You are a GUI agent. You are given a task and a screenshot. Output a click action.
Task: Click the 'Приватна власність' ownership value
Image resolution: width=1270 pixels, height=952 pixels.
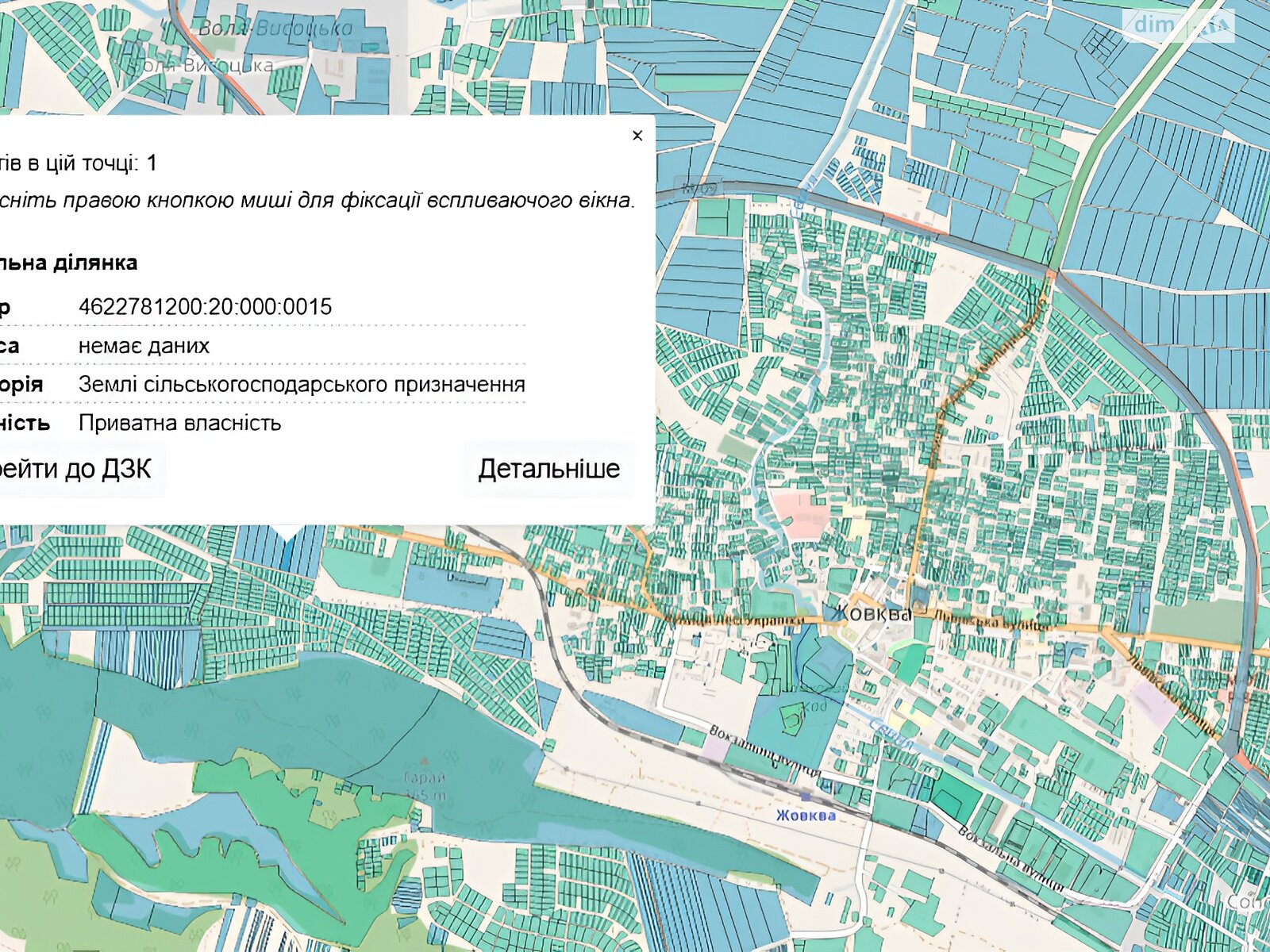coord(179,423)
